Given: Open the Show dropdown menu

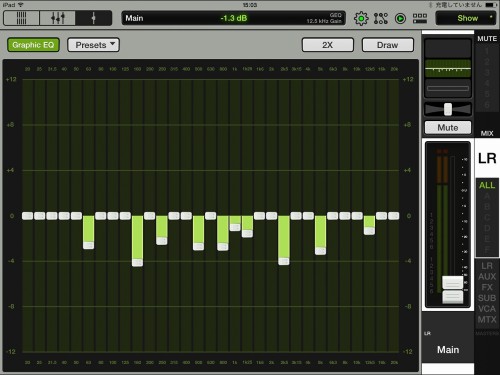Looking at the screenshot, I should click(x=466, y=18).
